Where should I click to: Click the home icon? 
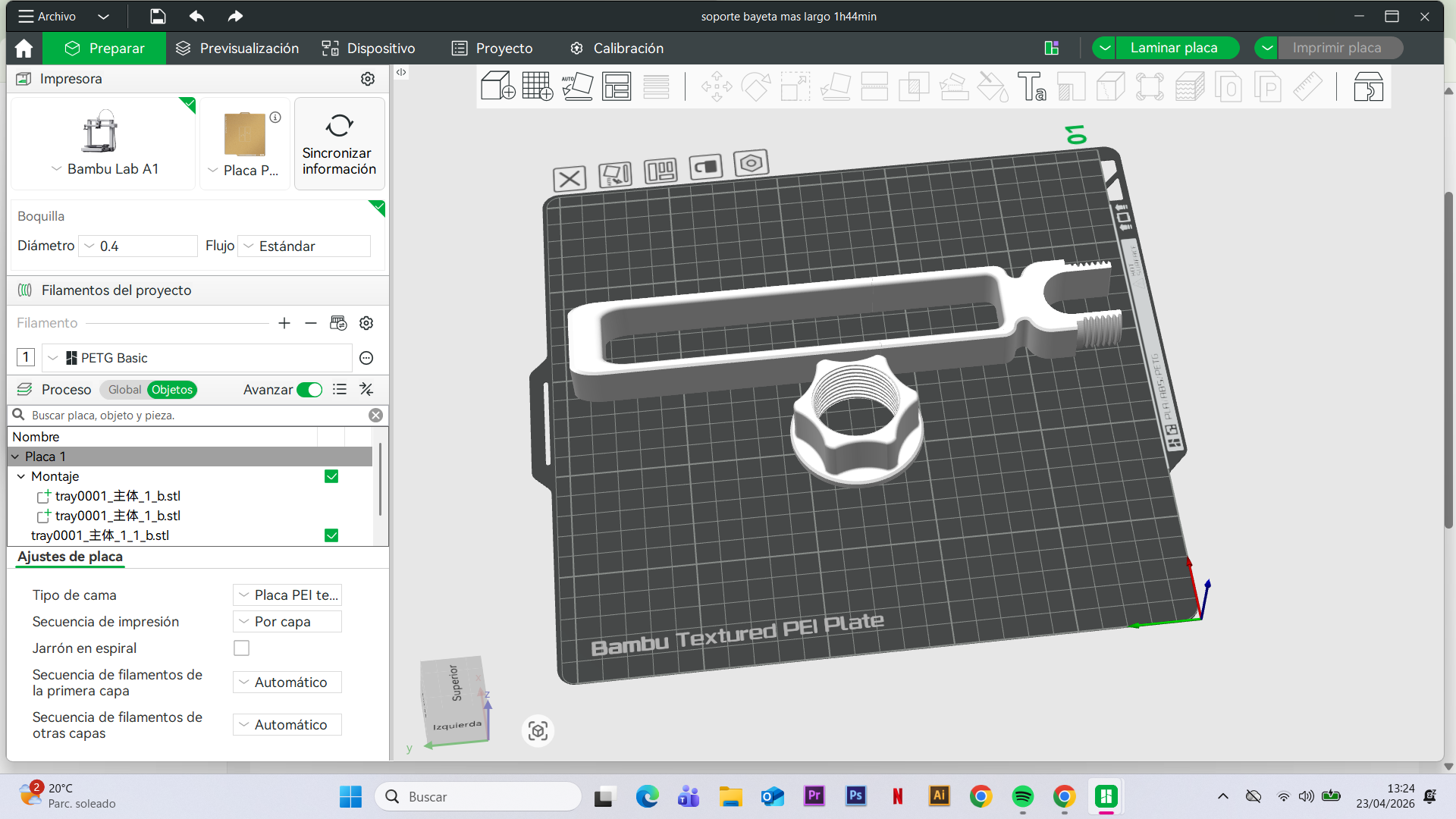tap(24, 48)
